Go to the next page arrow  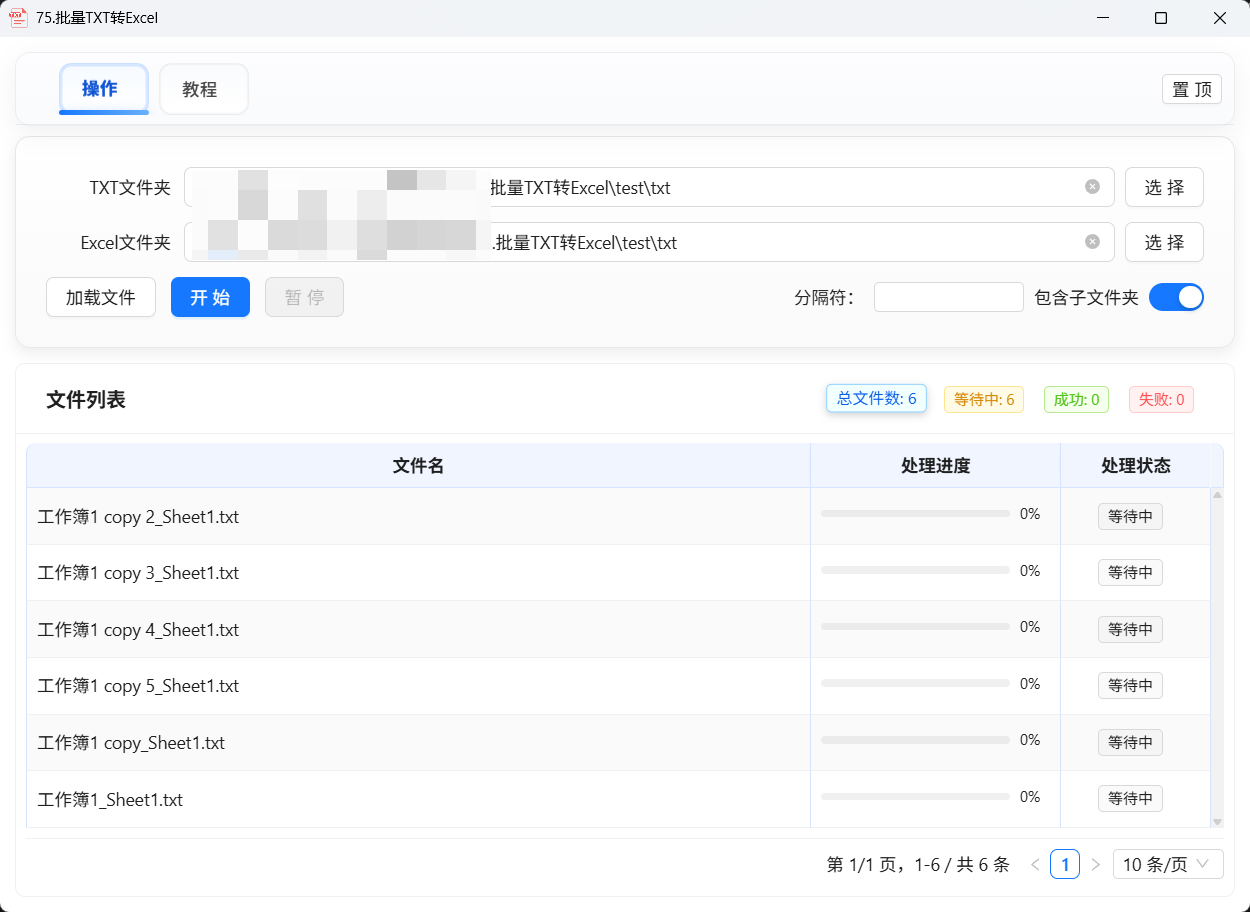(x=1095, y=864)
